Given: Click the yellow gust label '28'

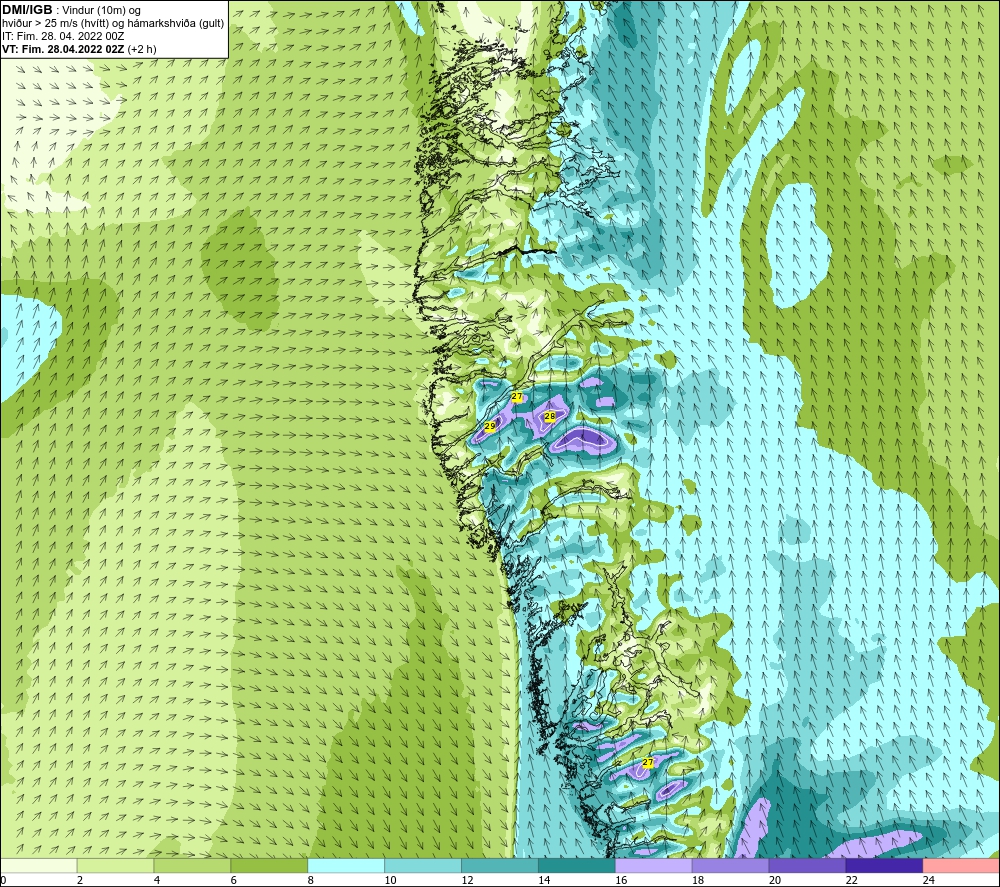Looking at the screenshot, I should point(549,416).
